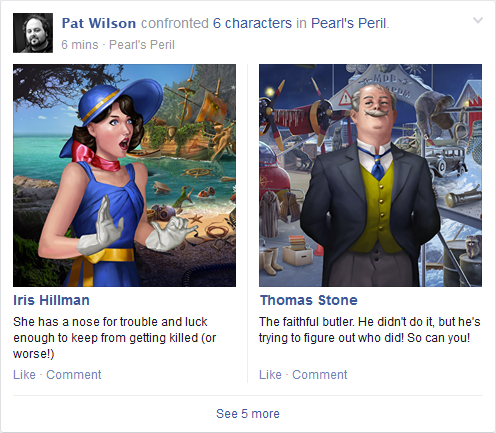Click the raccoon in Thomas Stone's picture
This screenshot has height=433, width=496.
(x=473, y=246)
